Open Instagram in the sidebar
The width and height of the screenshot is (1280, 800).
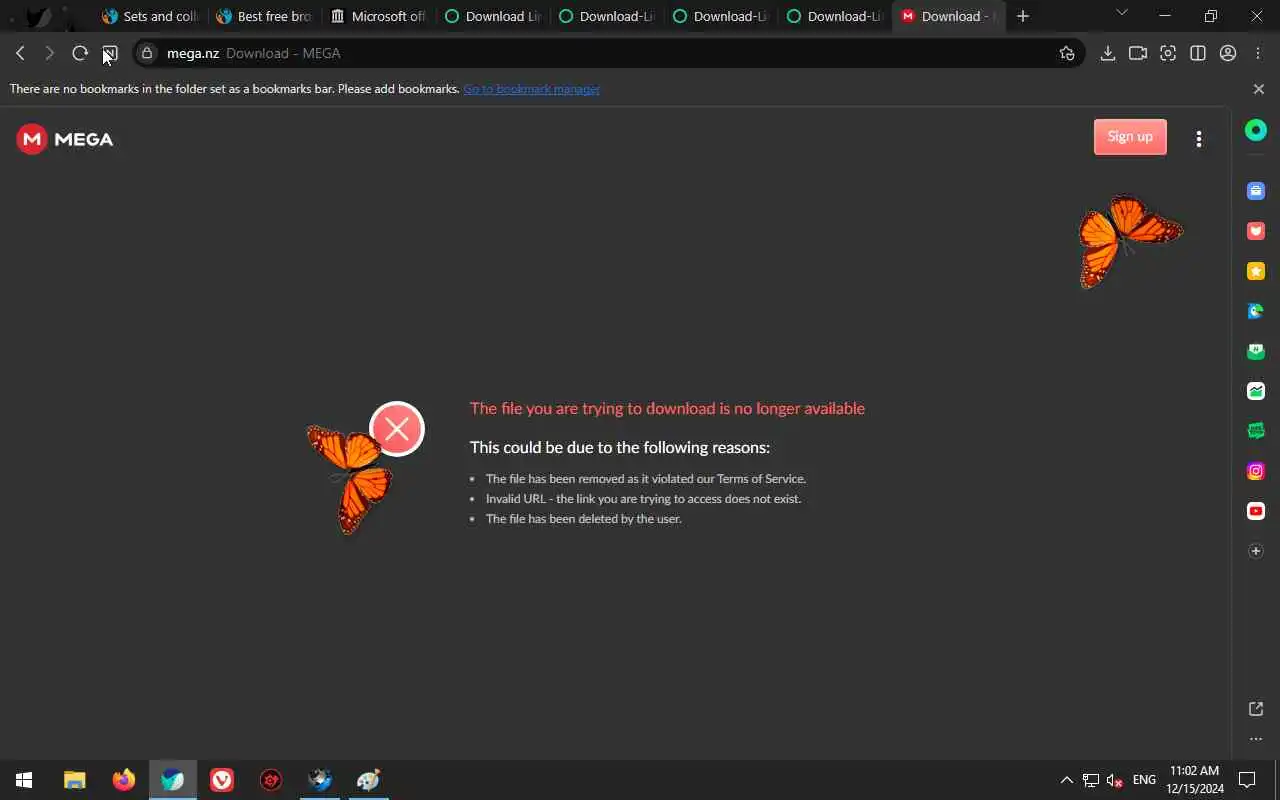click(x=1256, y=471)
